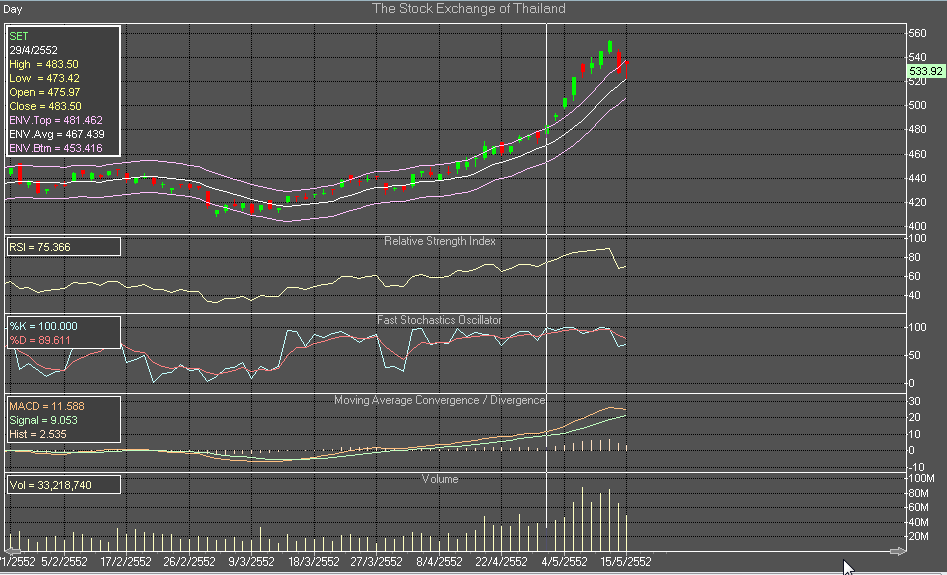Click the "5/2/2552" date label
The height and width of the screenshot is (575, 947).
(x=64, y=562)
